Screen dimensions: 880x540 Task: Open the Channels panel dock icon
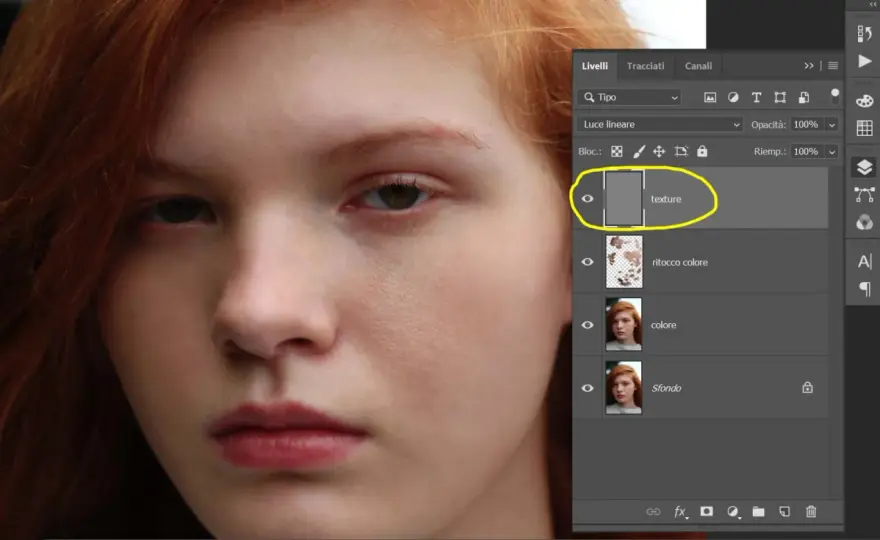pos(864,222)
